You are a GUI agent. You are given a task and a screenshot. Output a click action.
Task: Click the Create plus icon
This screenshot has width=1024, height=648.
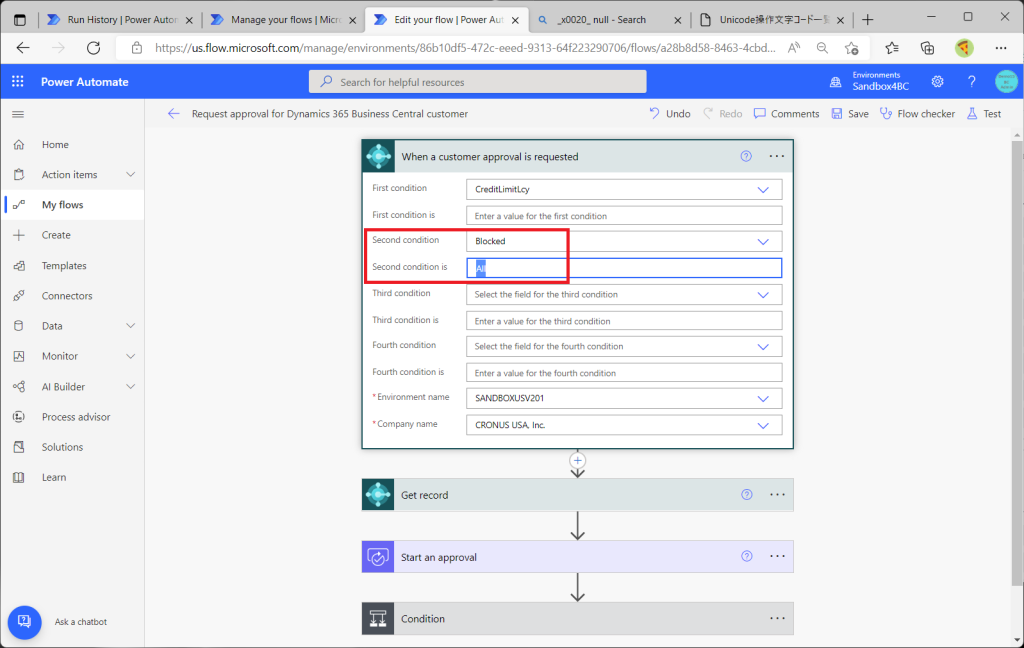tap(19, 235)
